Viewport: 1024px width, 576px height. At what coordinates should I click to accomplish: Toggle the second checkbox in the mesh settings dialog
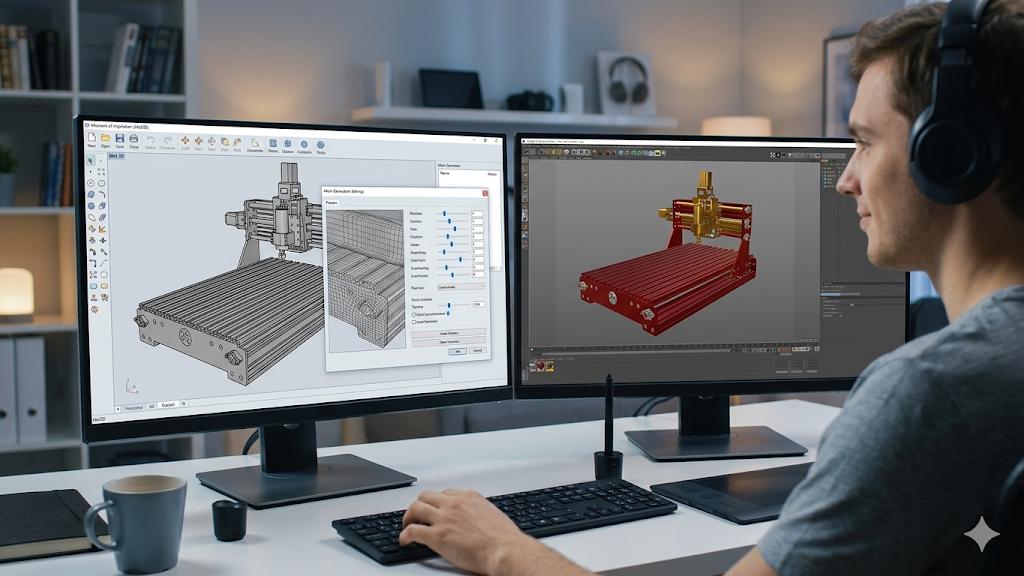[415, 321]
